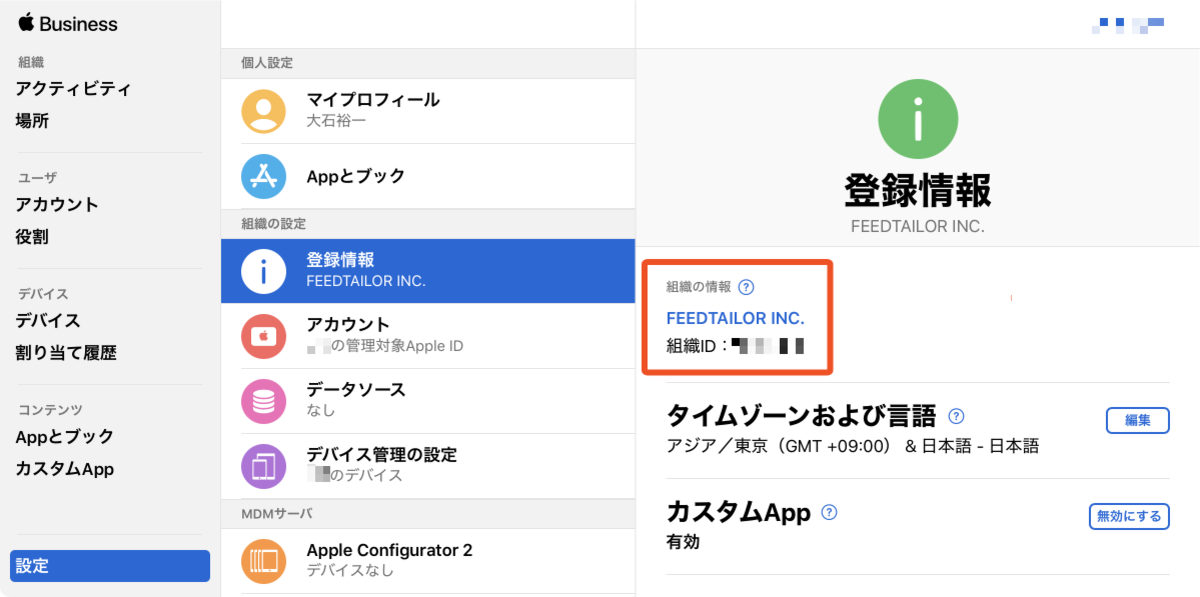The image size is (1200, 597).
Task: Click the pink データソース database icon
Action: pos(263,401)
